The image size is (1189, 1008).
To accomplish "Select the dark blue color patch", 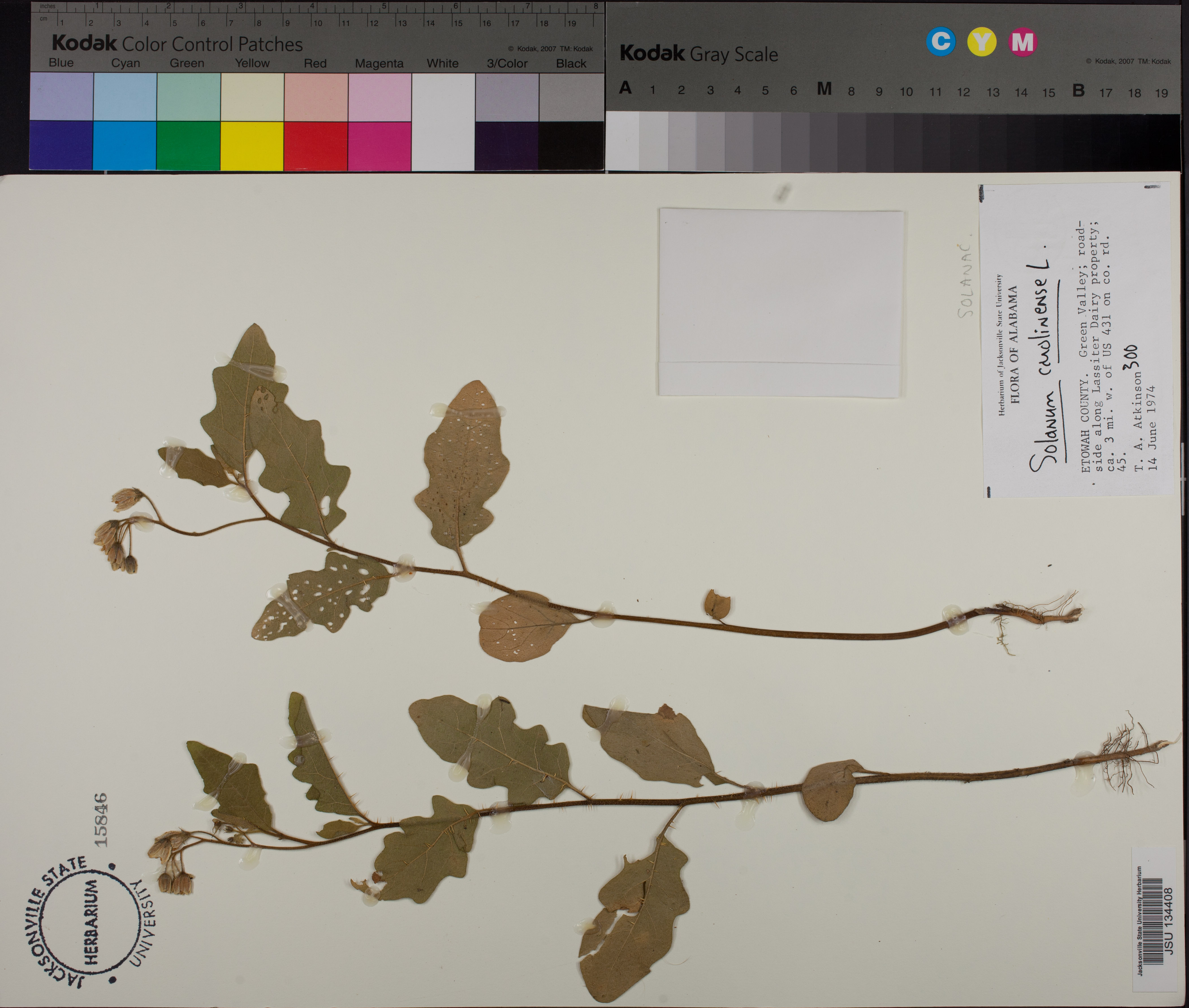I will (x=61, y=146).
